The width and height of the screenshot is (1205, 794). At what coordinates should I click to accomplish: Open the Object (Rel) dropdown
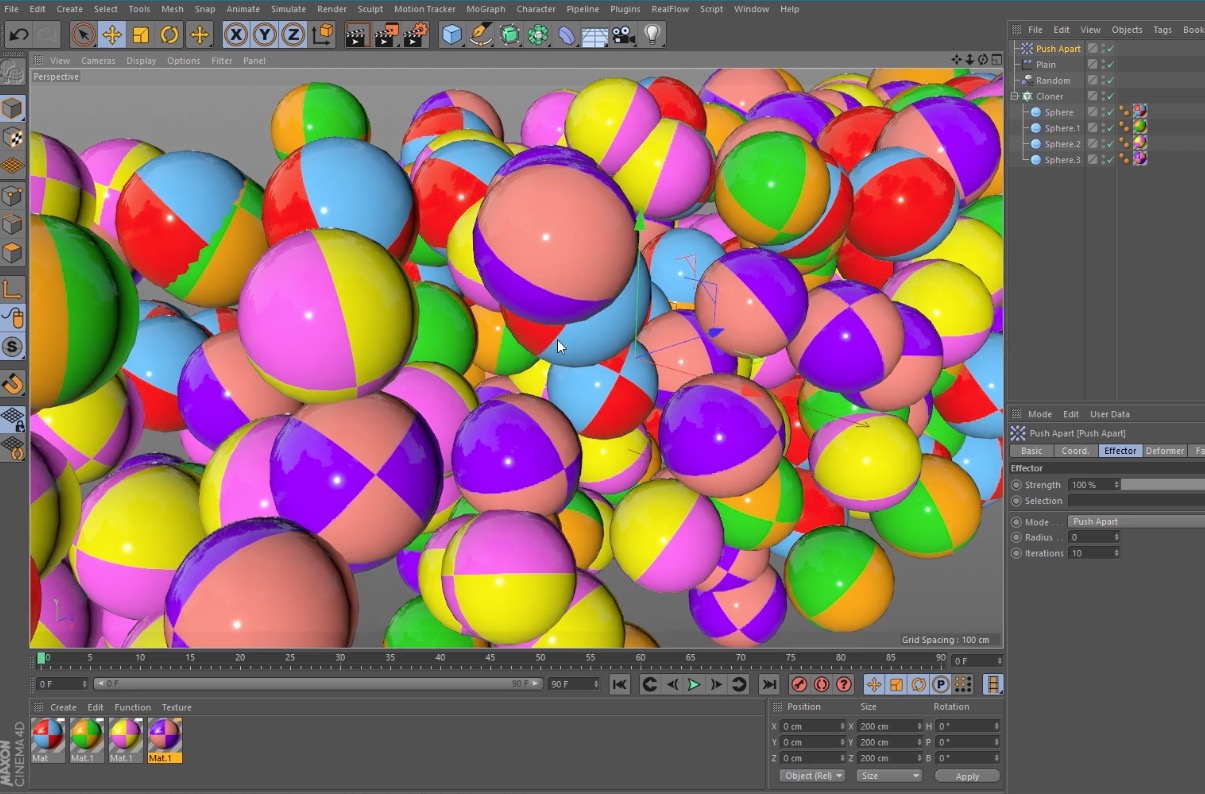(x=812, y=775)
